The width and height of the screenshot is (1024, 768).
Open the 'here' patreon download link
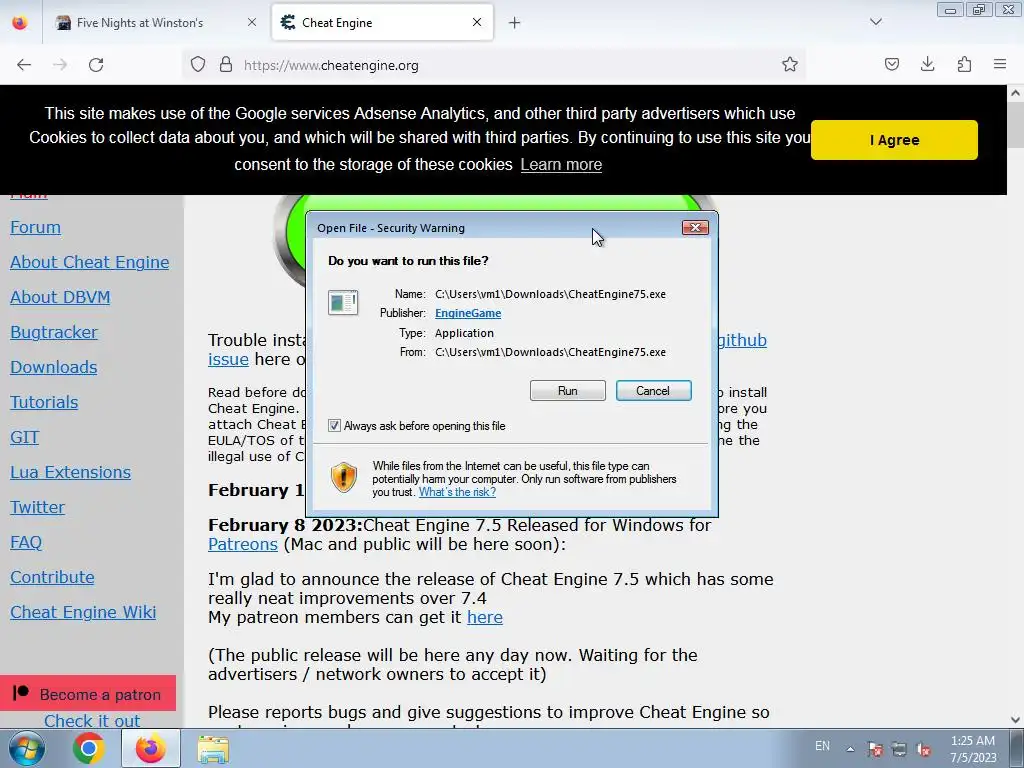click(x=485, y=617)
